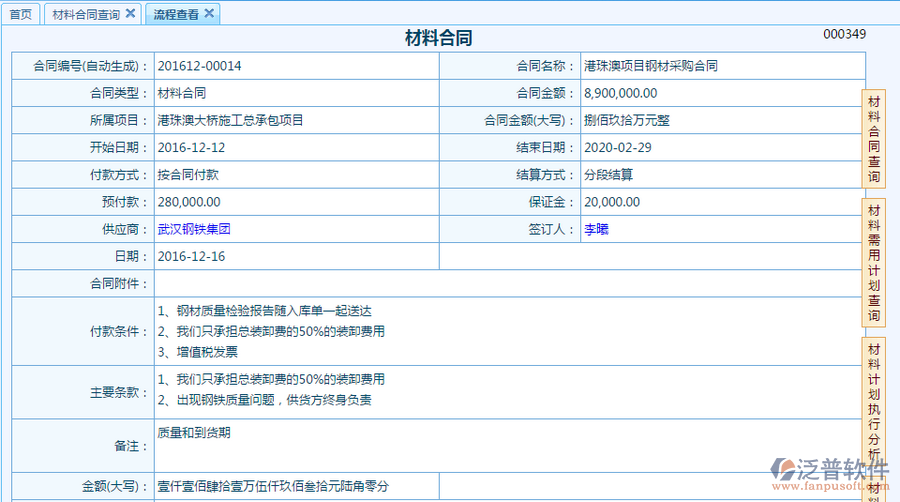This screenshot has height=502, width=900.
Task: Click contract number 201612-00014
Action: coord(199,66)
